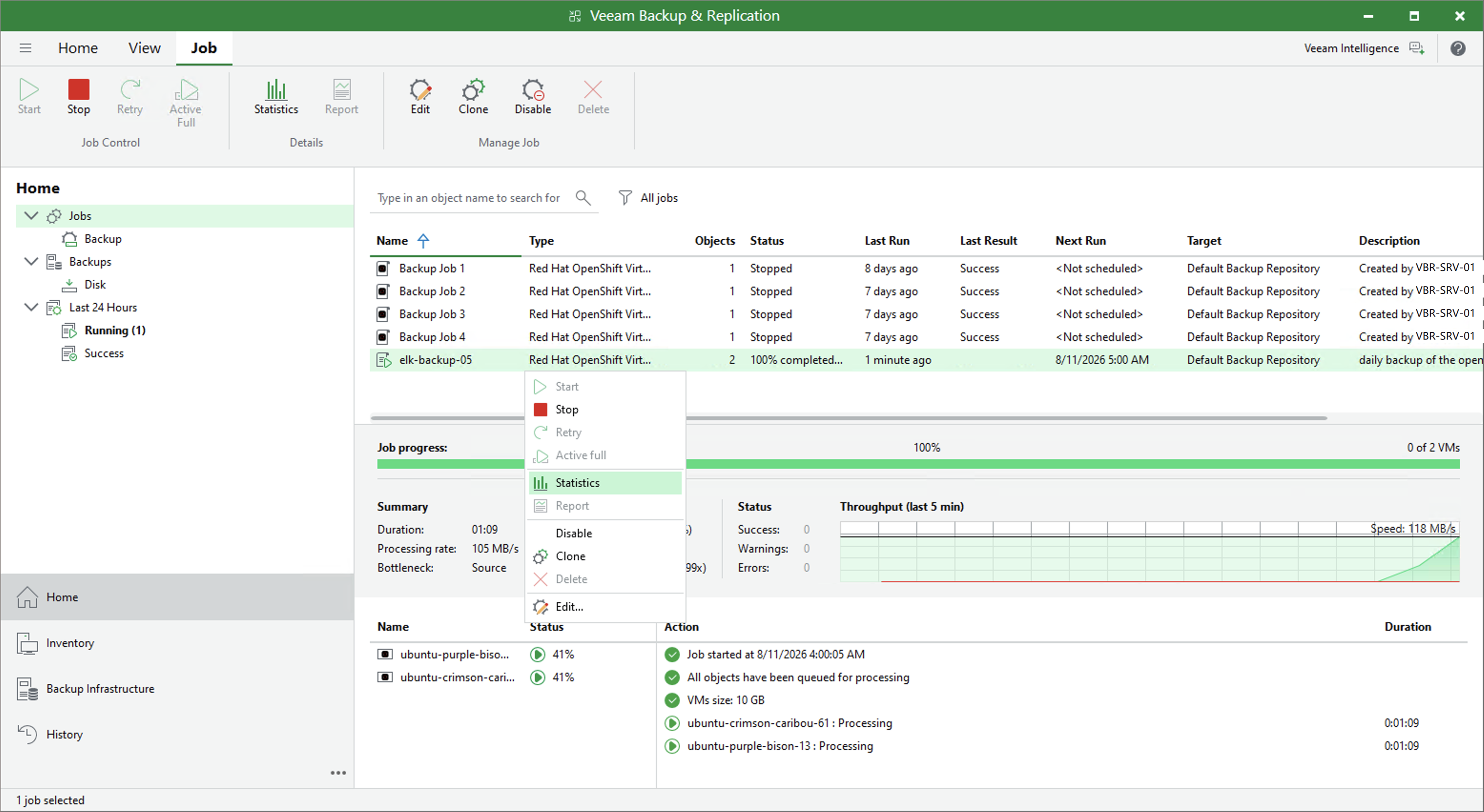This screenshot has width=1484, height=812.
Task: Switch to the Home ribbon tab
Action: pyautogui.click(x=78, y=48)
